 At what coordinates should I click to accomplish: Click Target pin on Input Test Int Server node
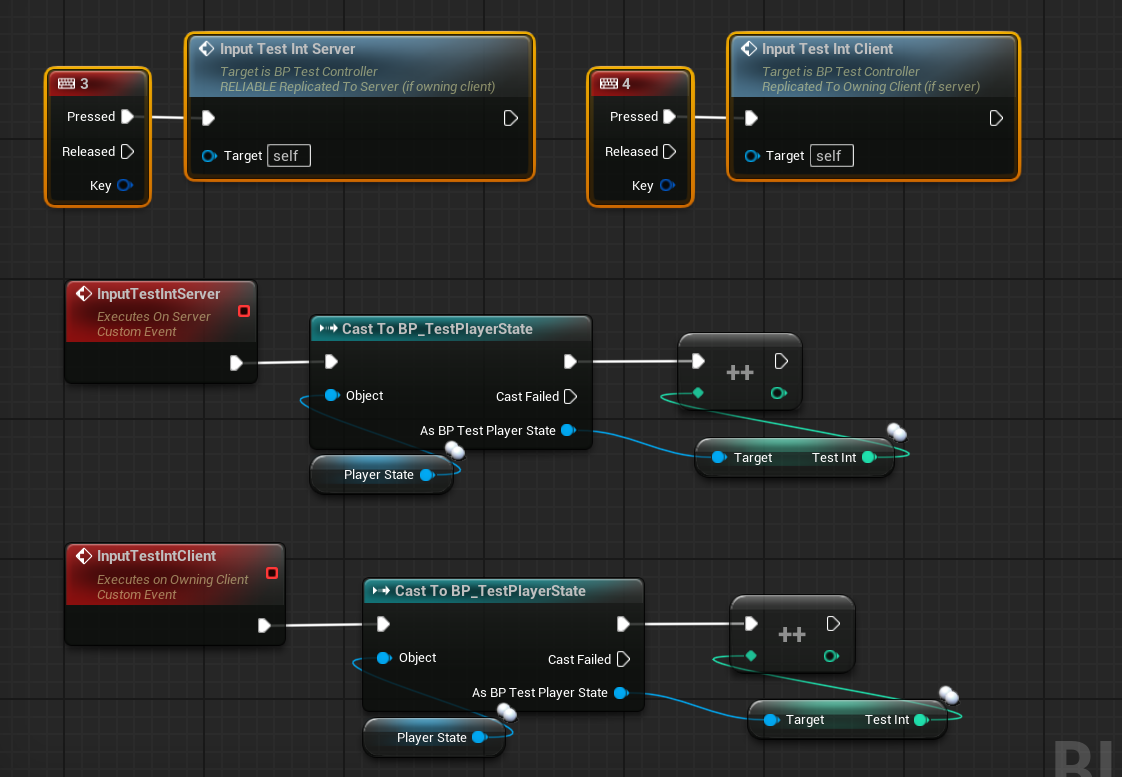[x=209, y=156]
